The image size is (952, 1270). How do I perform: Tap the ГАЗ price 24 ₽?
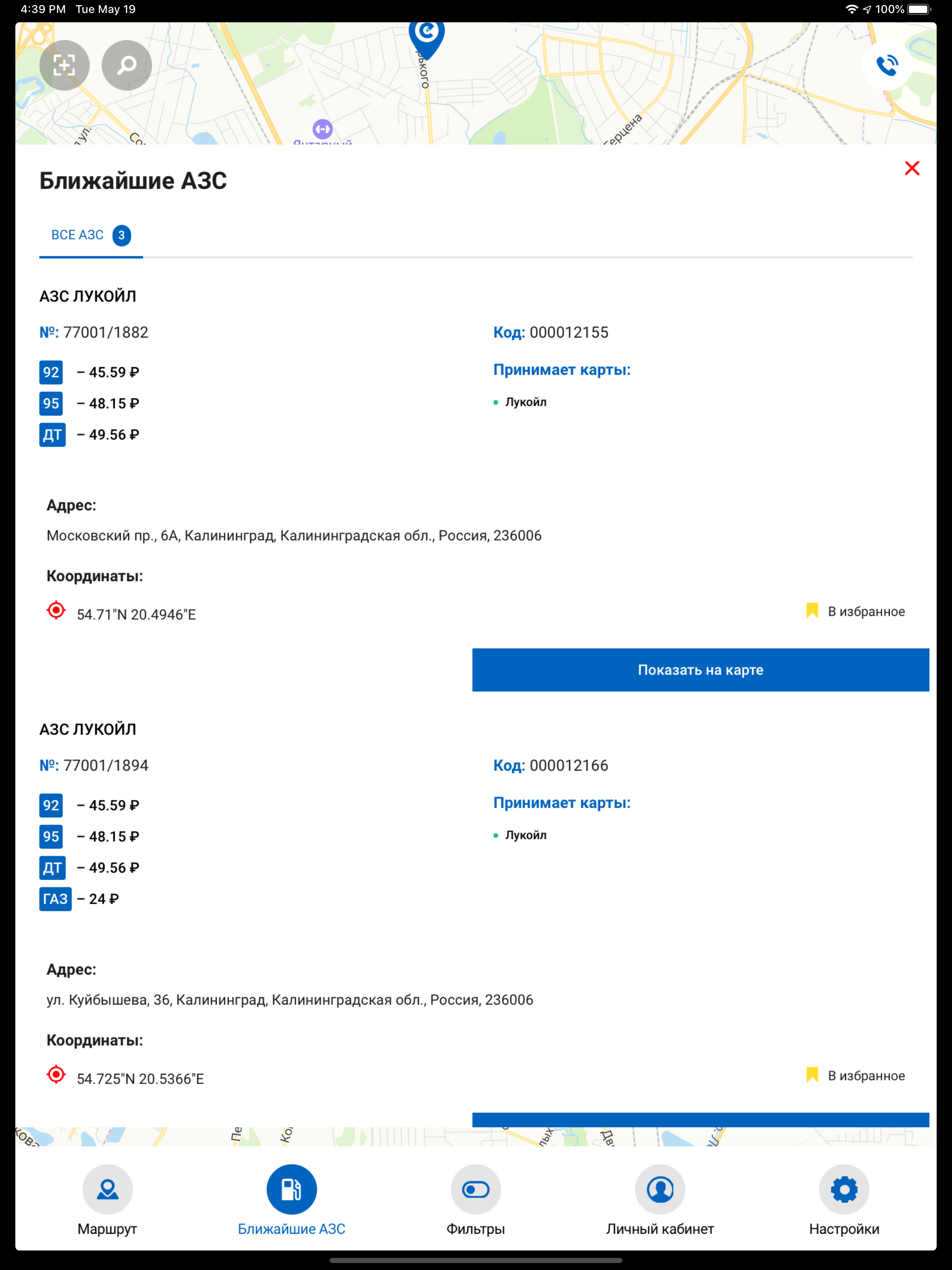point(98,899)
